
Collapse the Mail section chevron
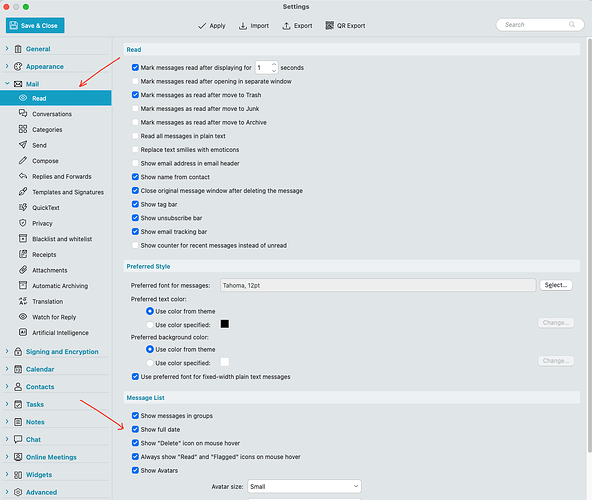coord(7,83)
